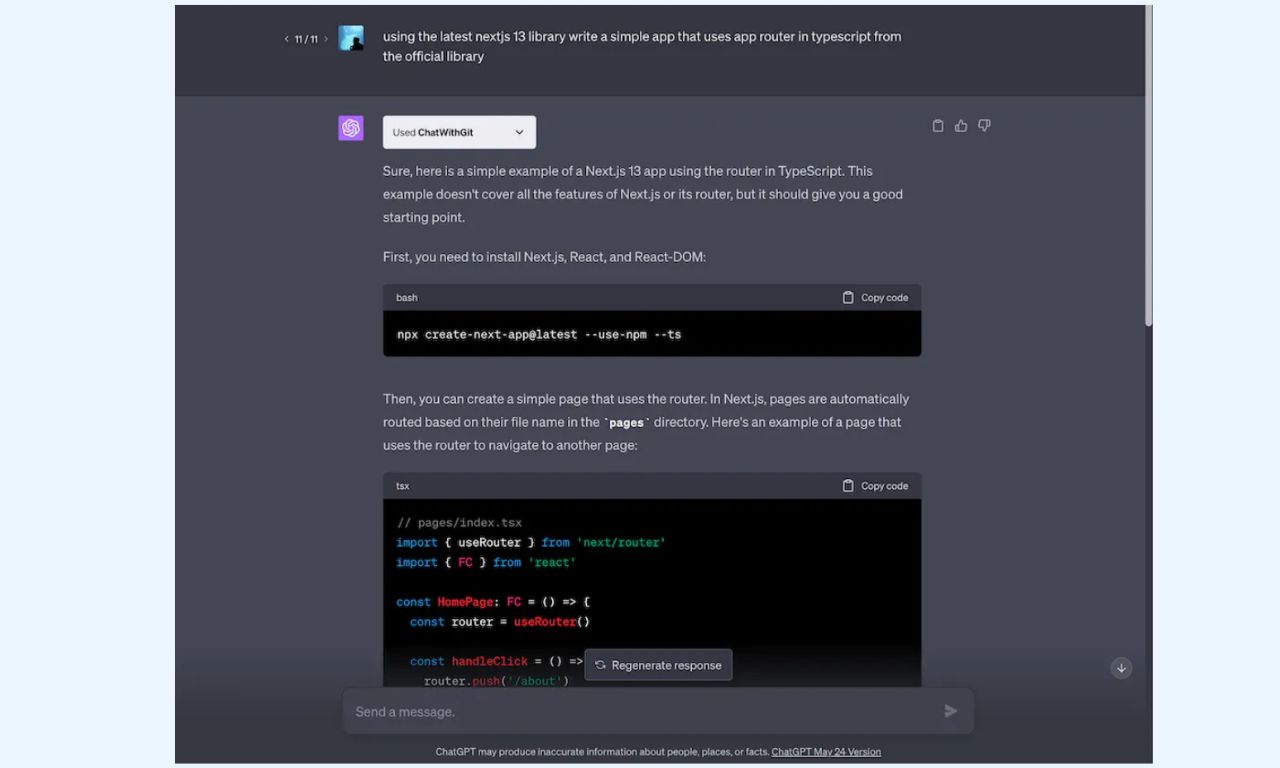Copy code from the tsx block
This screenshot has height=768, width=1280.
click(x=875, y=485)
